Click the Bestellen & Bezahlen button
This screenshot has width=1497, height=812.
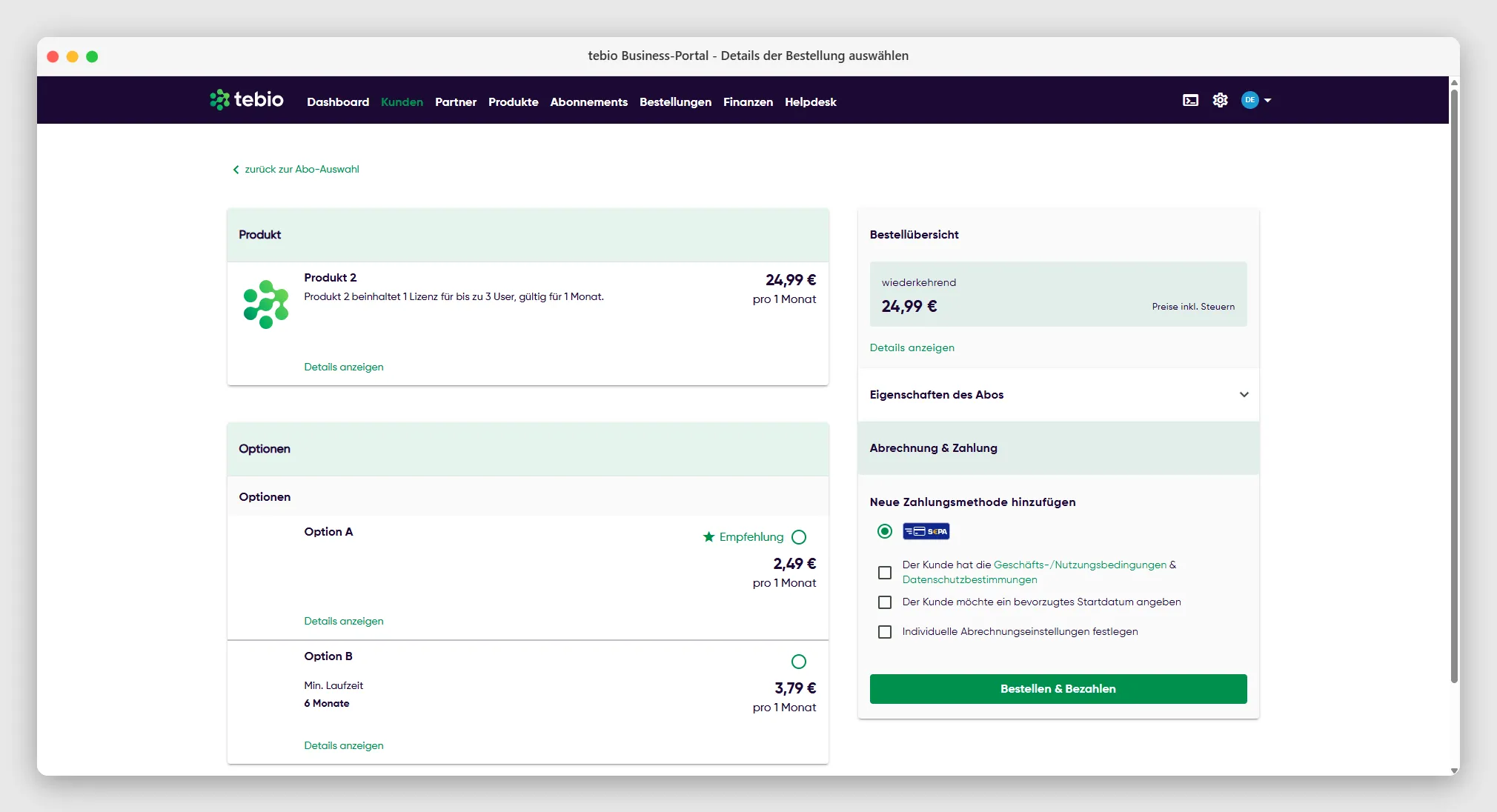(x=1058, y=689)
